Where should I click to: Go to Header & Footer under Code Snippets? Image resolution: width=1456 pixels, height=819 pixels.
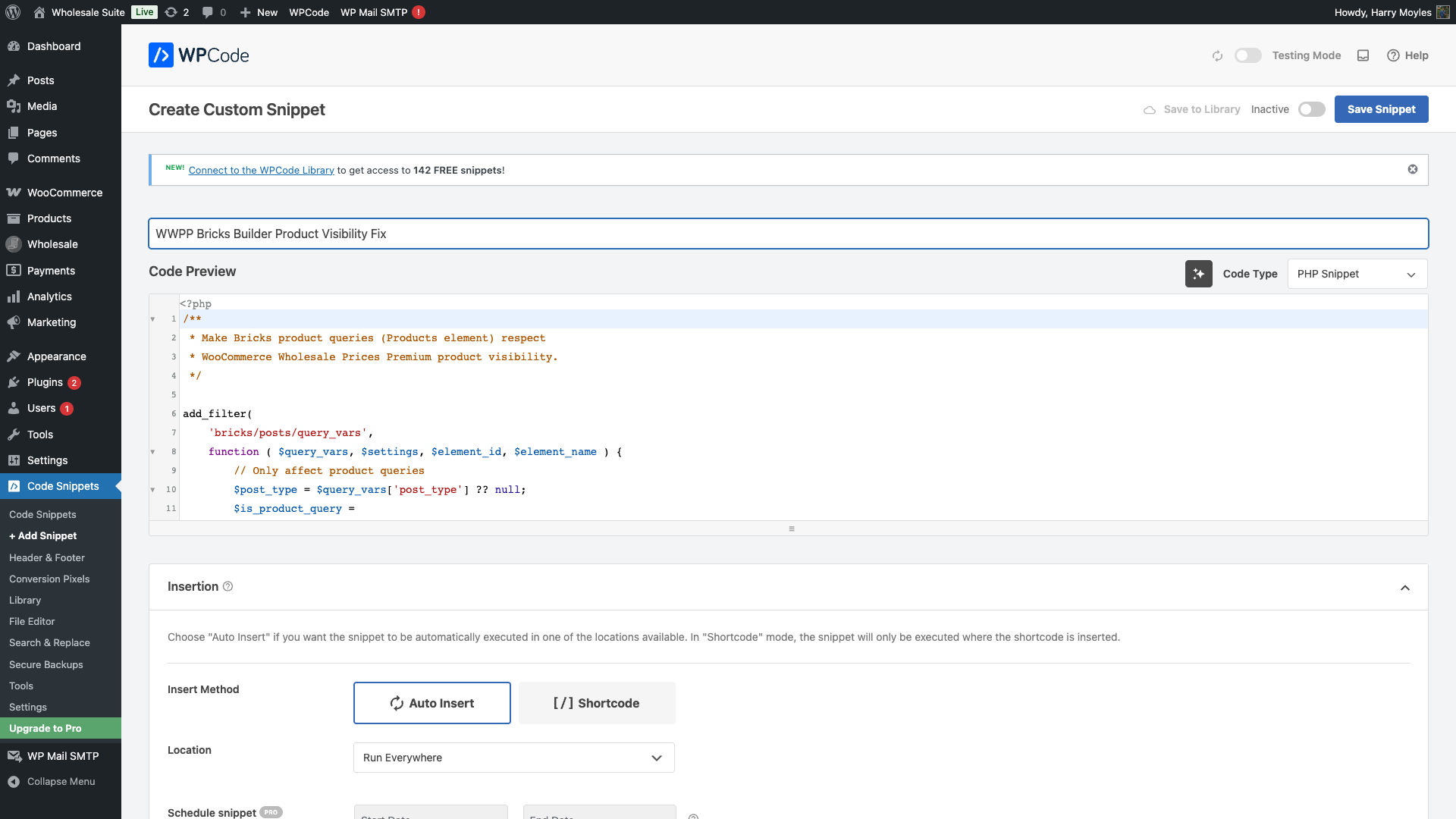click(x=46, y=557)
